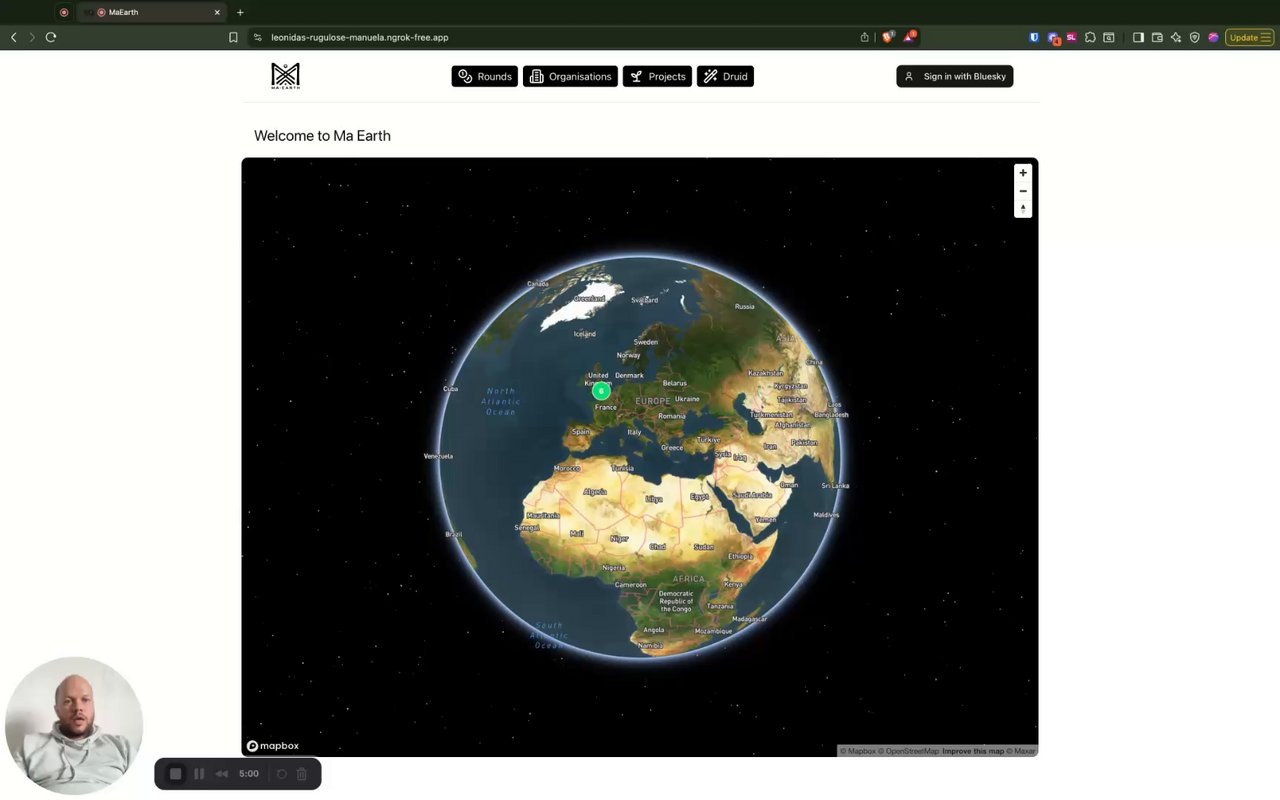Go back in the browser
The width and height of the screenshot is (1280, 800).
tap(14, 37)
